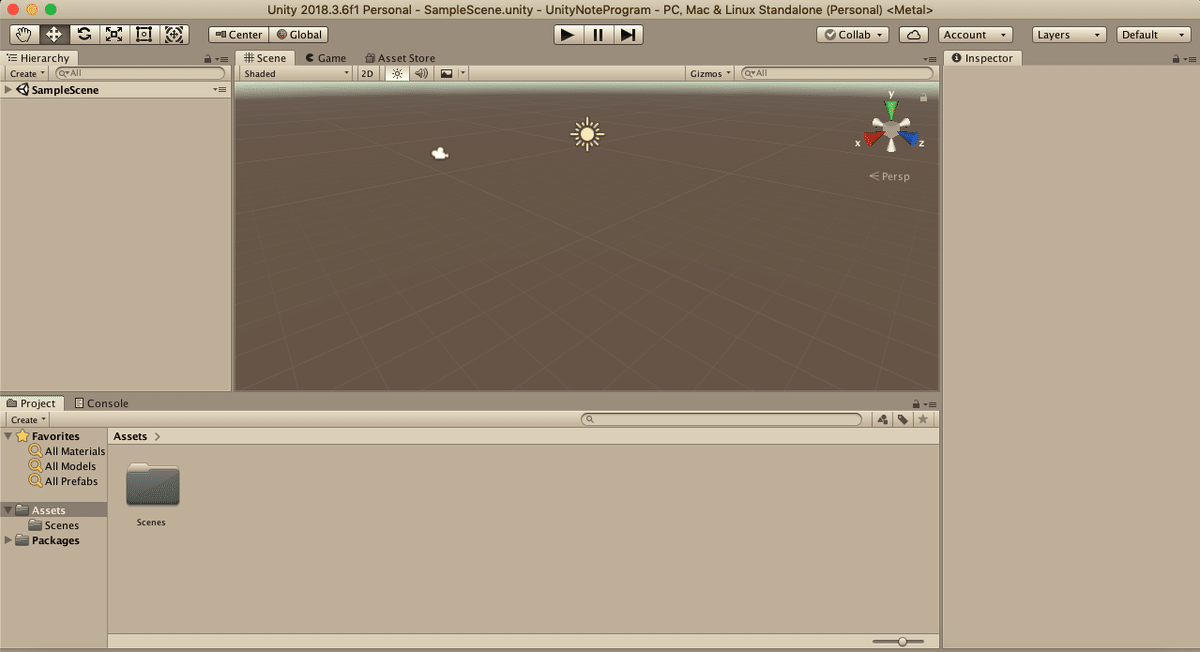Screen dimensions: 1200x652
Task: Open the Asset Store tab
Action: coord(400,58)
